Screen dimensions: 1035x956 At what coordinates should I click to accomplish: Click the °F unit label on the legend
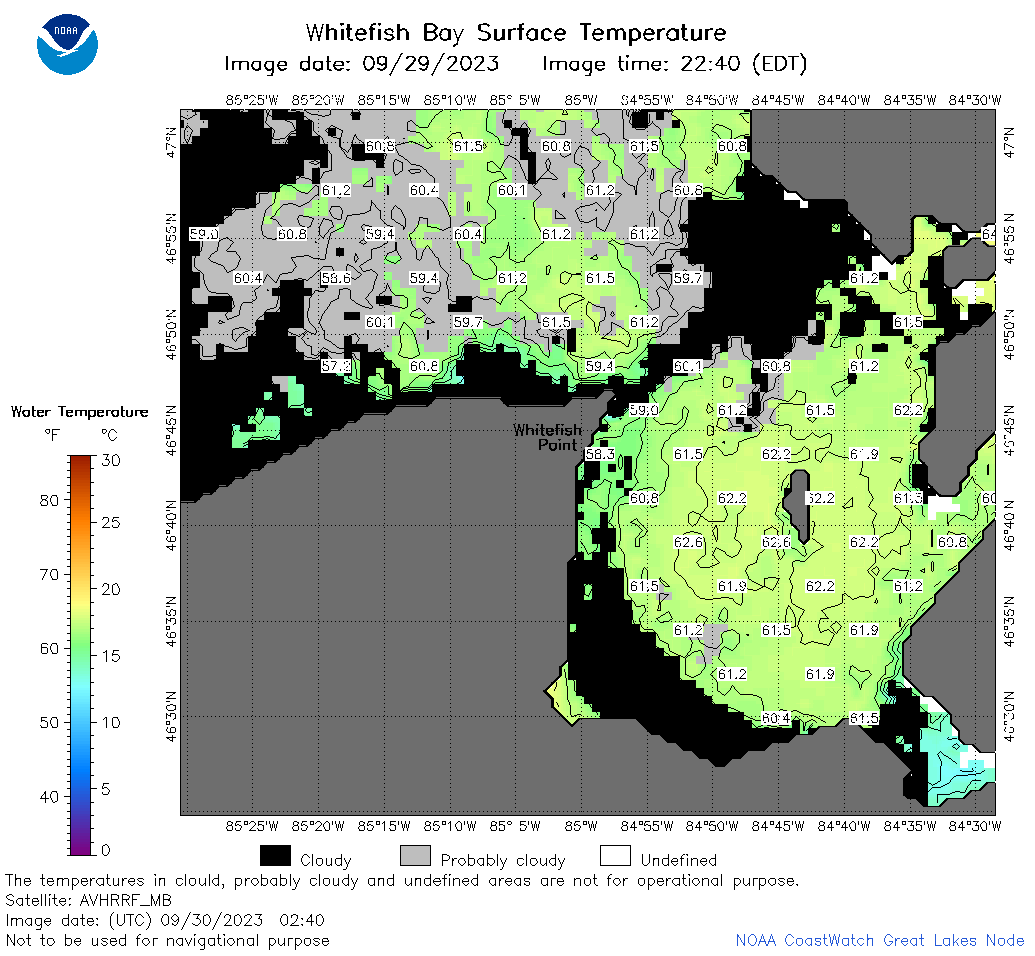pos(52,435)
